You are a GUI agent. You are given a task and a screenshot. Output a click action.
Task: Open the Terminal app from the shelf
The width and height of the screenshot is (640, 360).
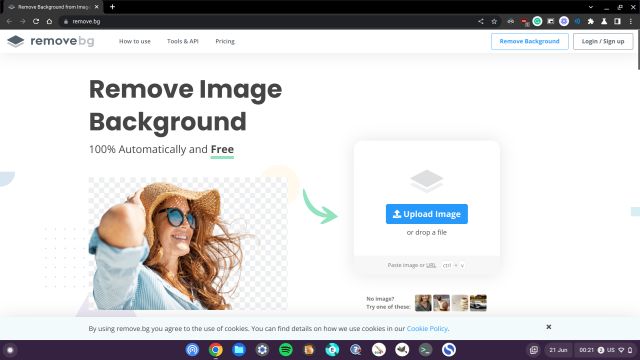coord(425,350)
